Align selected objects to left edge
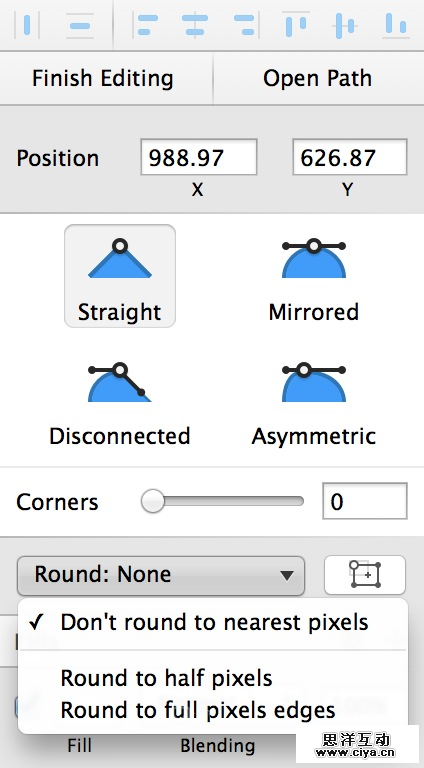Image resolution: width=424 pixels, height=768 pixels. pos(145,25)
